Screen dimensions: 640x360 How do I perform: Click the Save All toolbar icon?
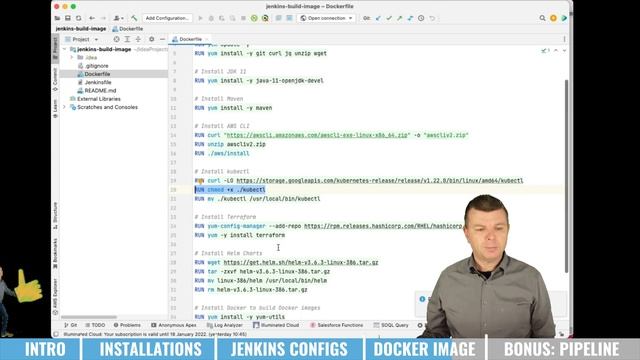click(x=68, y=18)
